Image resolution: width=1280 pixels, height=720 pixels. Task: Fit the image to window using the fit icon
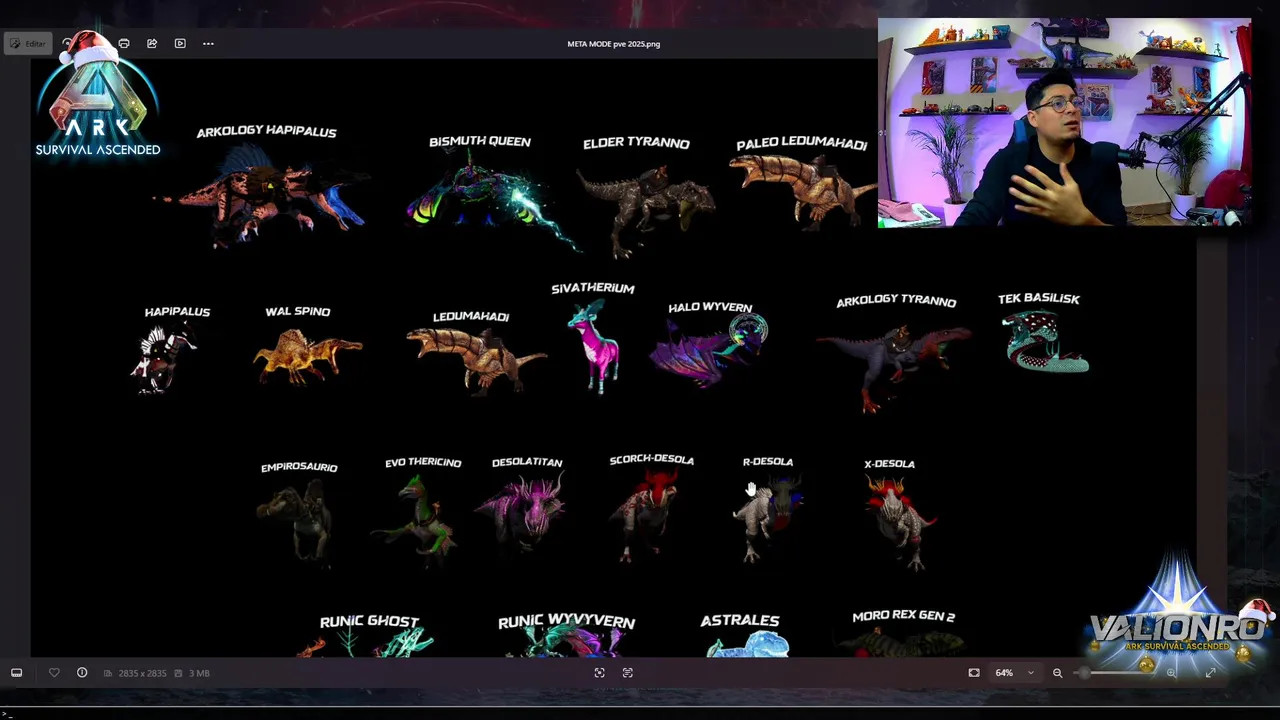(974, 673)
